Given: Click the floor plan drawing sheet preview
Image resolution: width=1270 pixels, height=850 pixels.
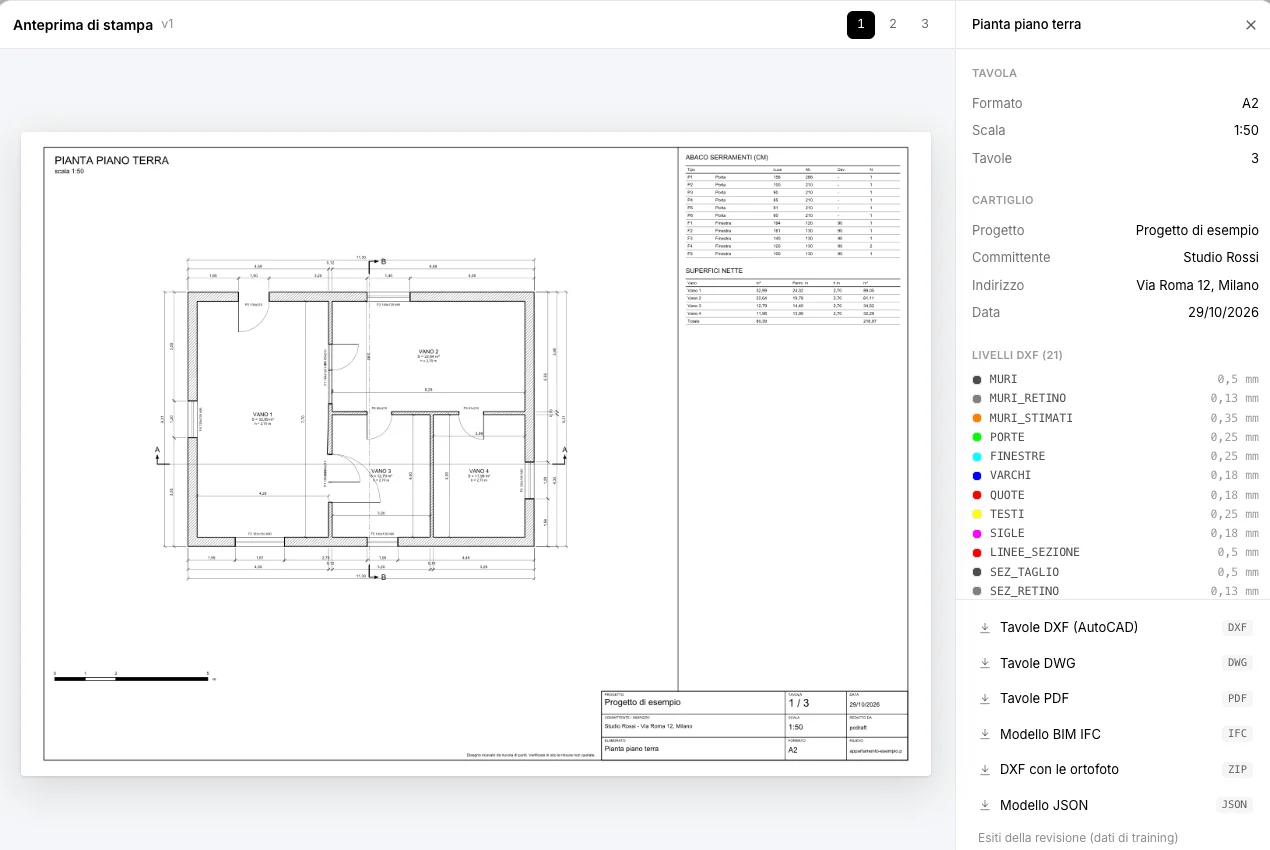Looking at the screenshot, I should (476, 454).
